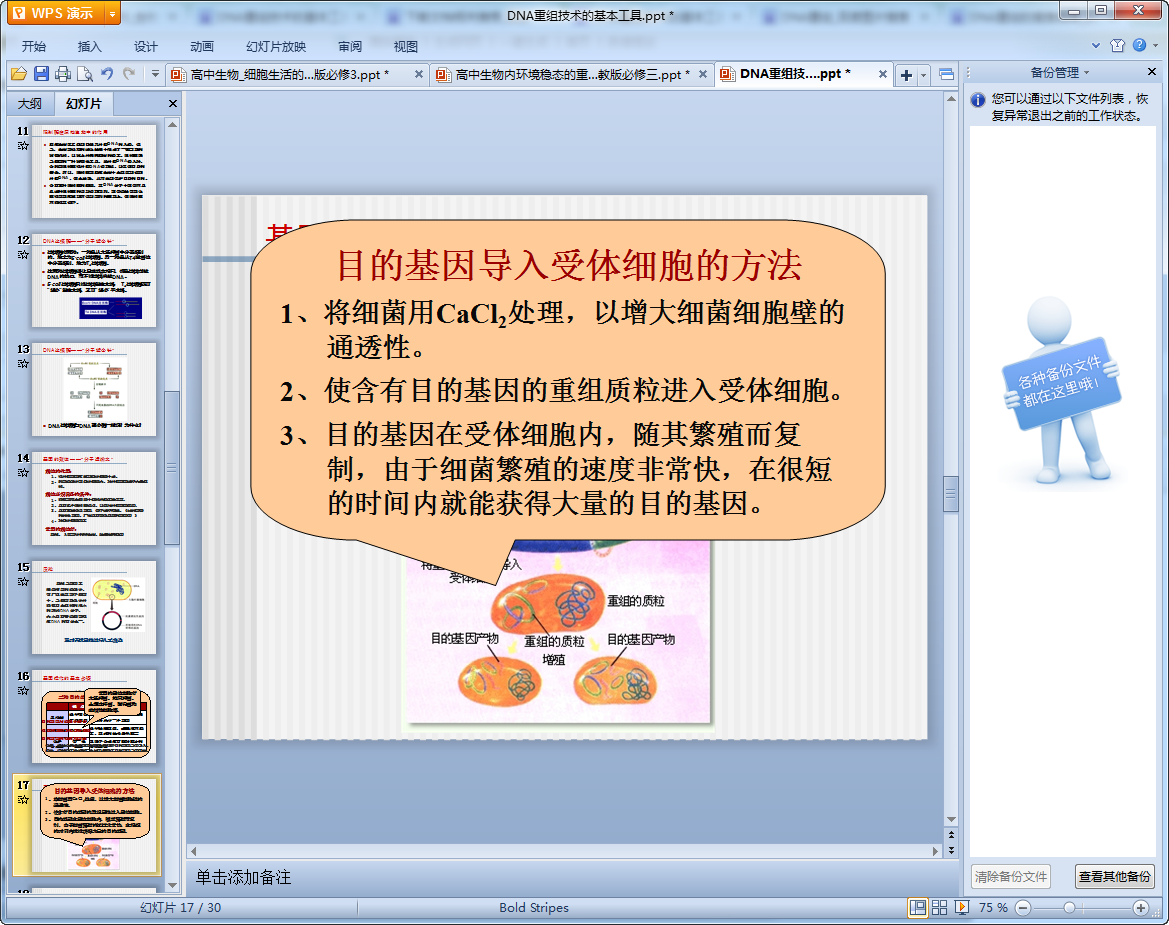Screen dimensions: 1169x925
Task: Click the thumbnail pane scroll down arrow
Action: click(x=172, y=885)
